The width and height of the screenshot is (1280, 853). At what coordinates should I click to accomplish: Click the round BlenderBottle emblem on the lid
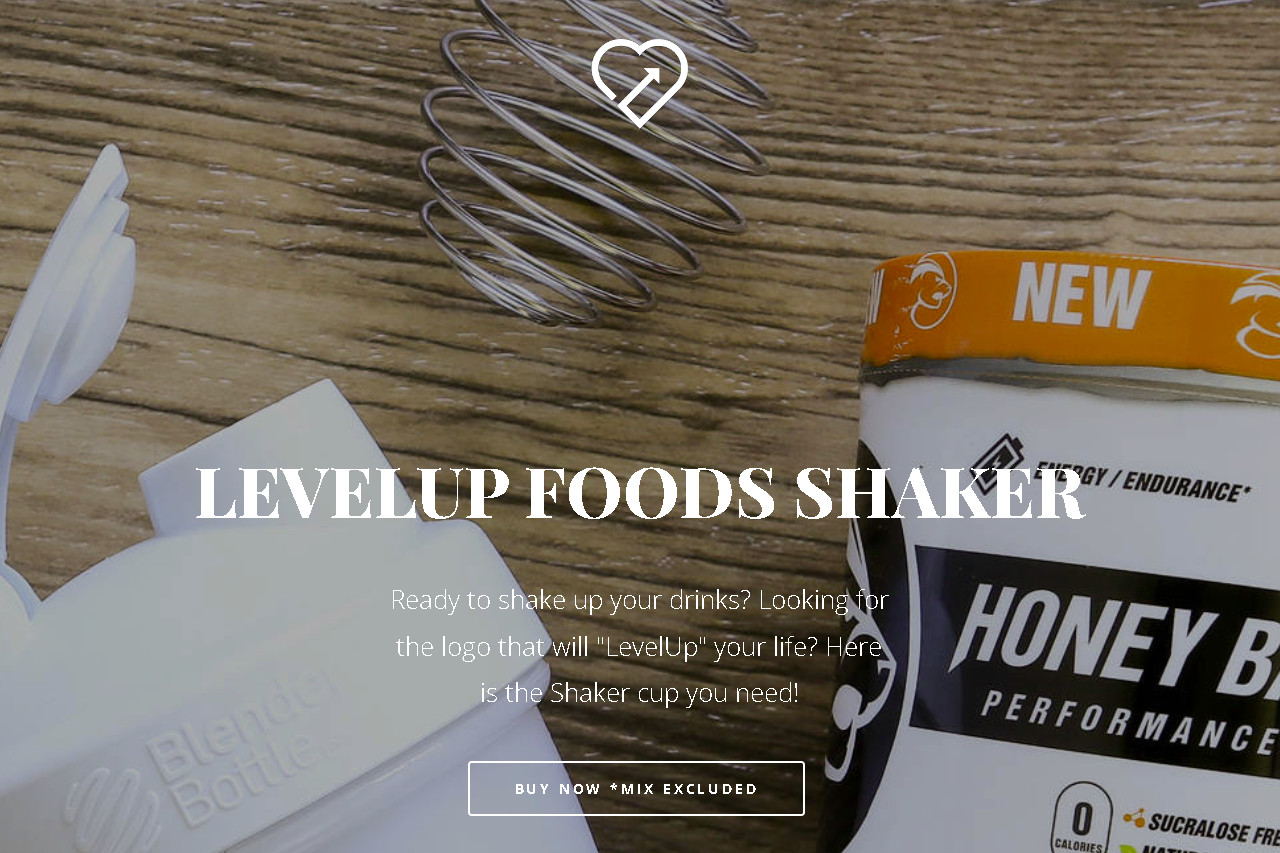(112, 810)
